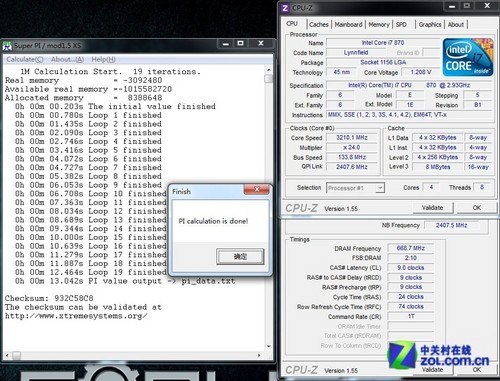The image size is (500, 381).
Task: Click the 'Lynnfield' code name field
Action: tap(356, 52)
